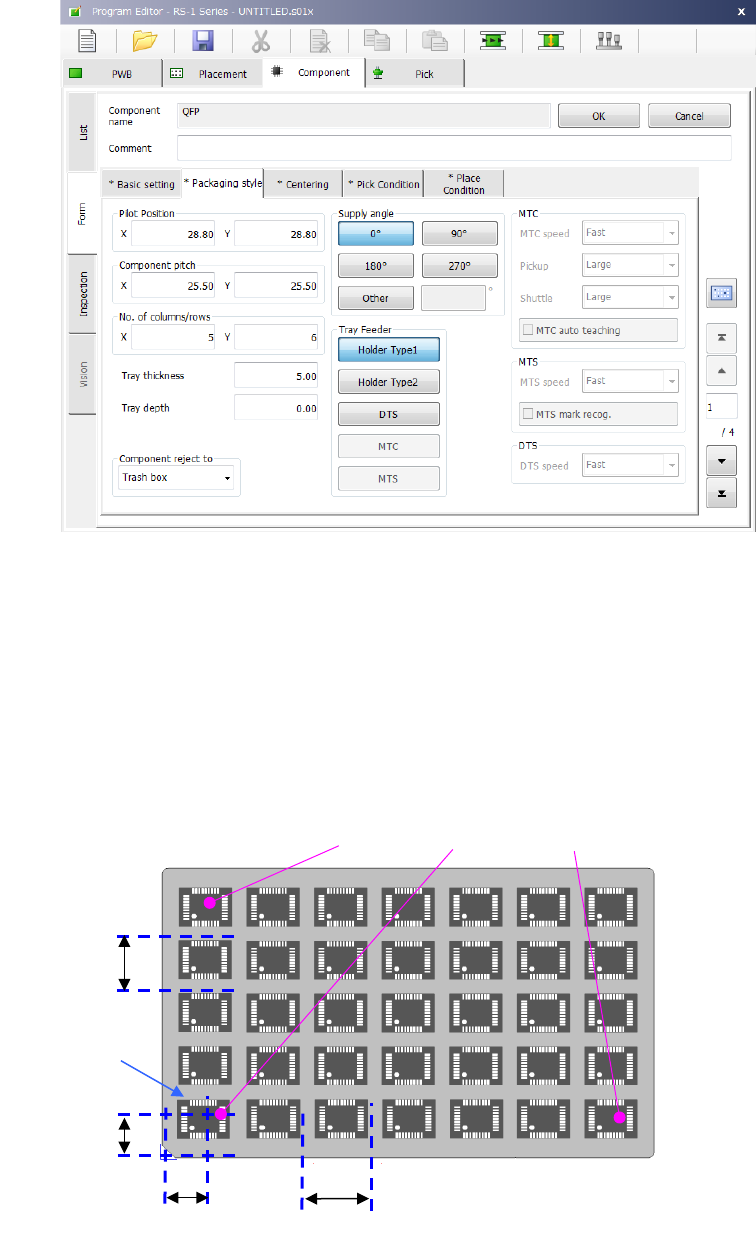This screenshot has width=756, height=1233.
Task: Click the Cut scissors icon
Action: coord(261,40)
